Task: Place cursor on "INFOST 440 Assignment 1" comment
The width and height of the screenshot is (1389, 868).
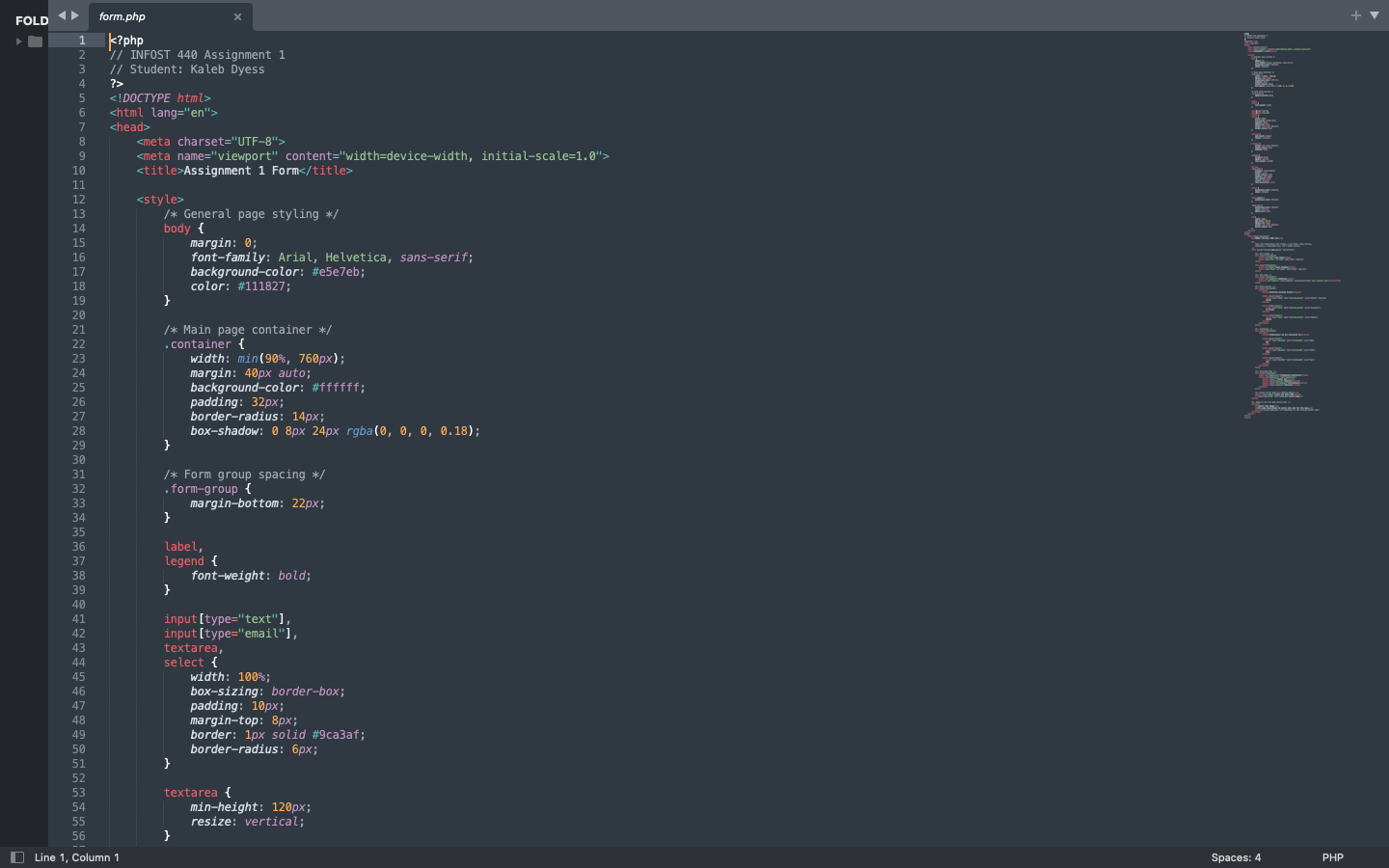Action: (x=207, y=55)
